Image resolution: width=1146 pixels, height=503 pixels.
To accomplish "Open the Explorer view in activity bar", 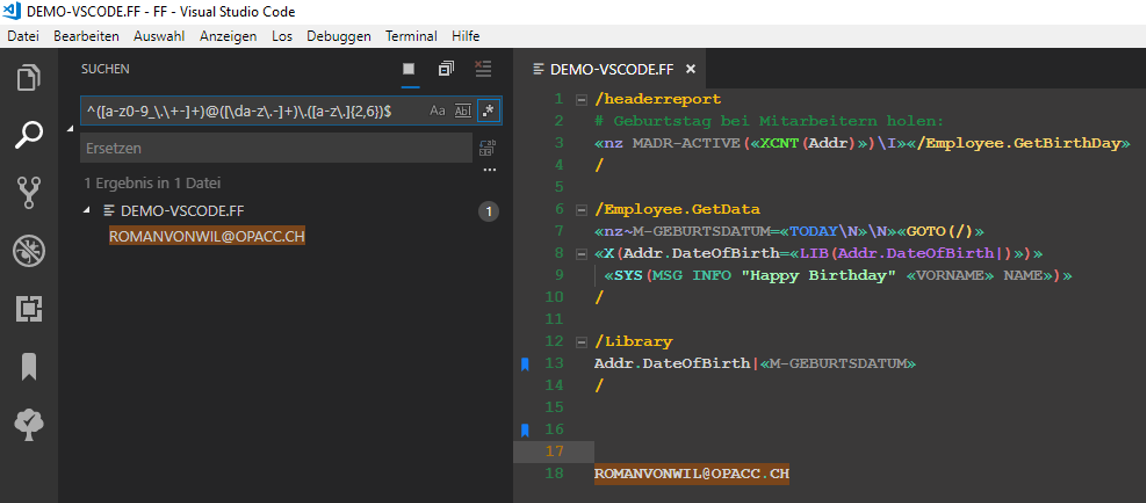I will (29, 77).
